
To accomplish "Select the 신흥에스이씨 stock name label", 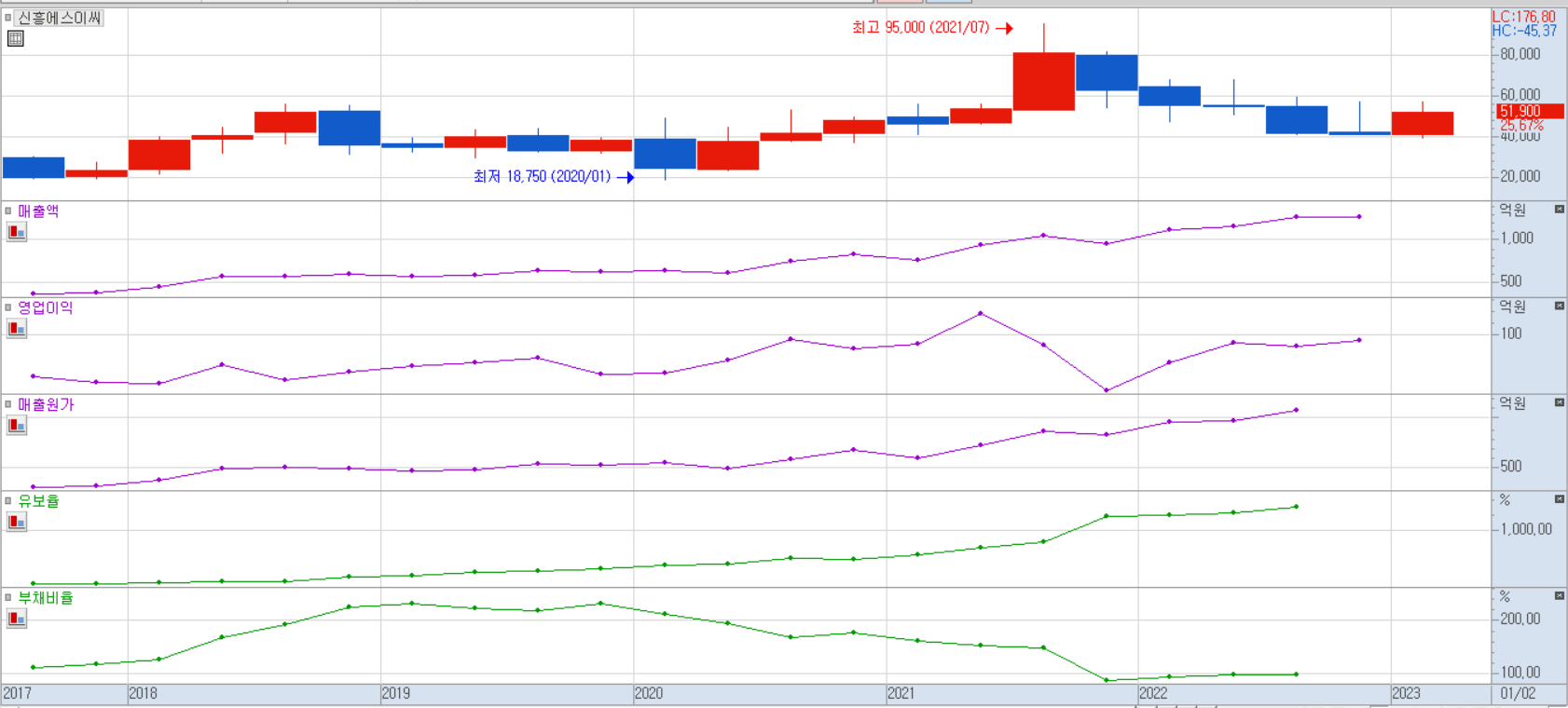I will pyautogui.click(x=60, y=18).
